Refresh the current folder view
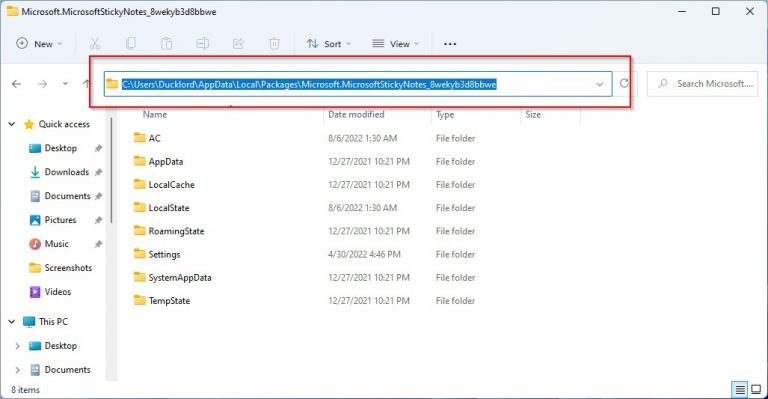 coord(624,83)
